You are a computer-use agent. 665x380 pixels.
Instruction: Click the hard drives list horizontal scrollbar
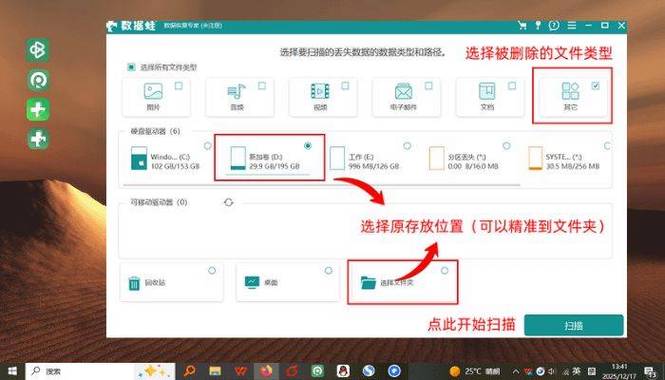[321, 185]
